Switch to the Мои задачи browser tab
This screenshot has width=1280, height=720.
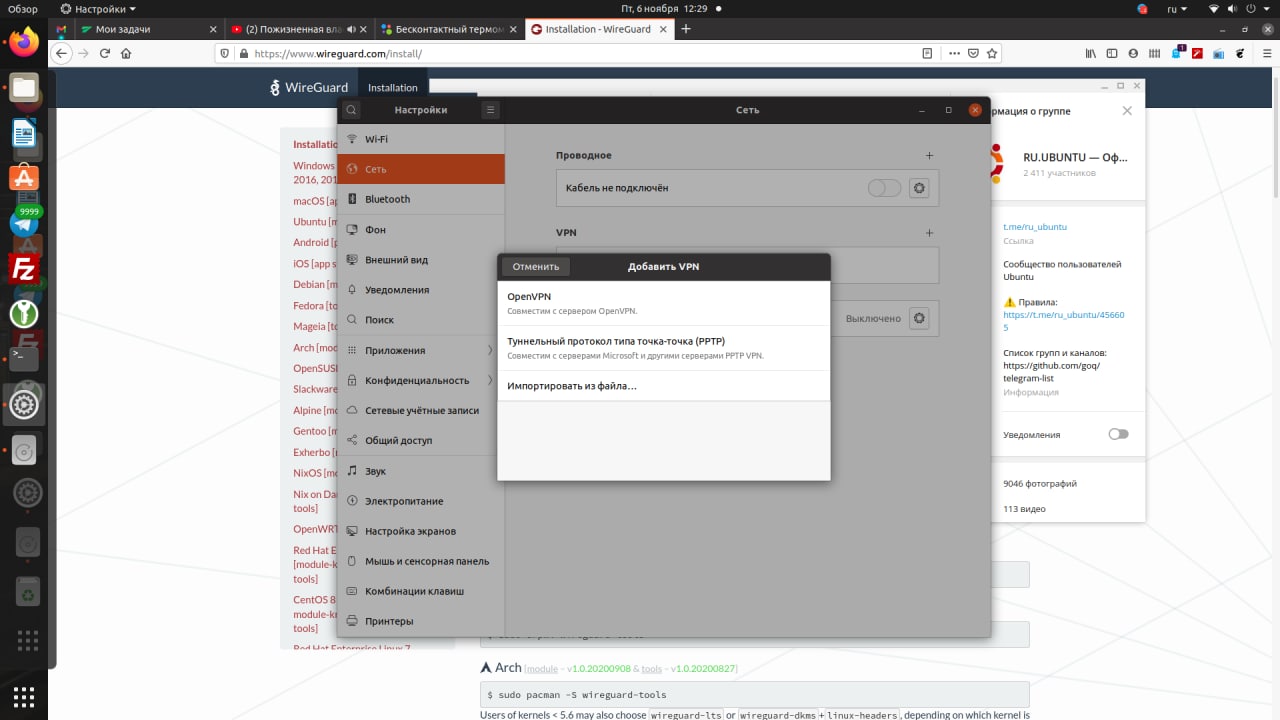pos(148,29)
